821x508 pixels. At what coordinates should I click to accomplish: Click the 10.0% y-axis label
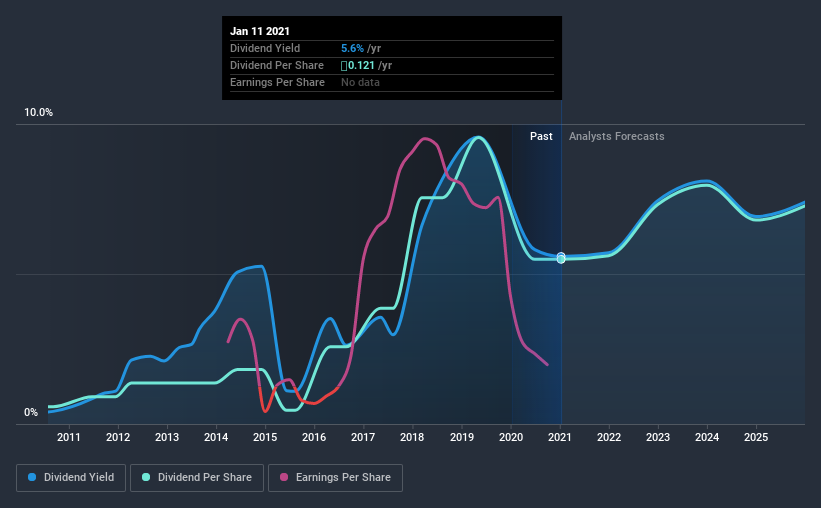[x=38, y=113]
